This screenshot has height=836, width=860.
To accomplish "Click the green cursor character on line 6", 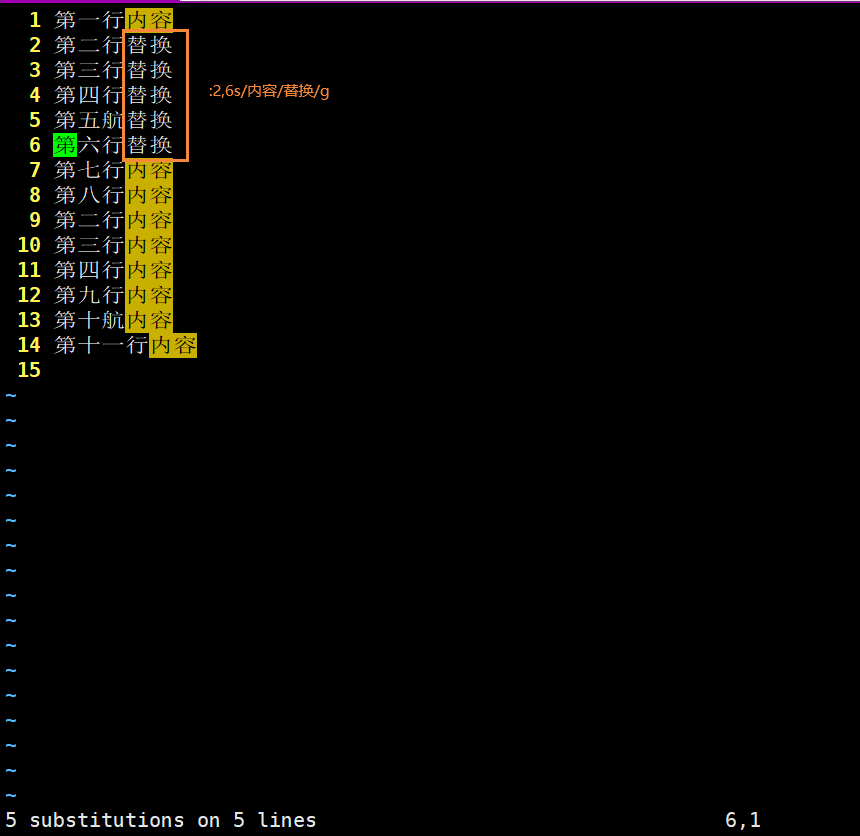I will tap(65, 145).
